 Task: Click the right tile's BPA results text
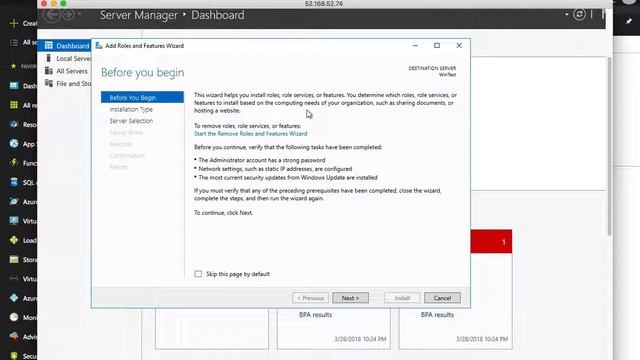point(437,315)
